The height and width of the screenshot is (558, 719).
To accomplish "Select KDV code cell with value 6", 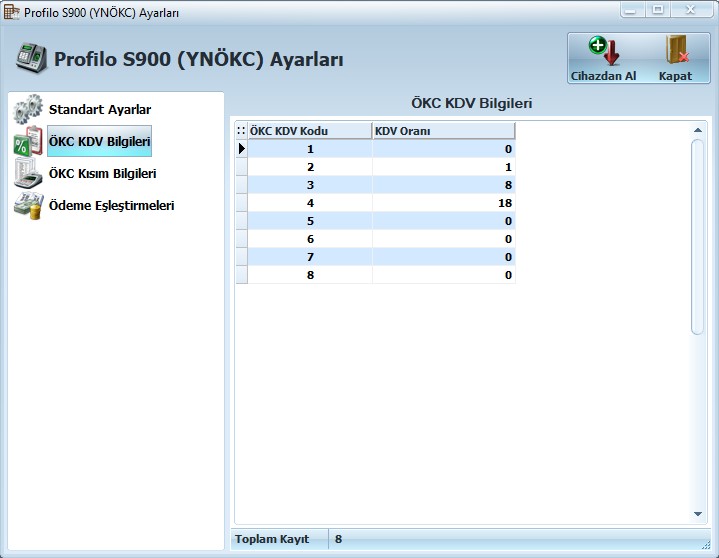I will (310, 239).
